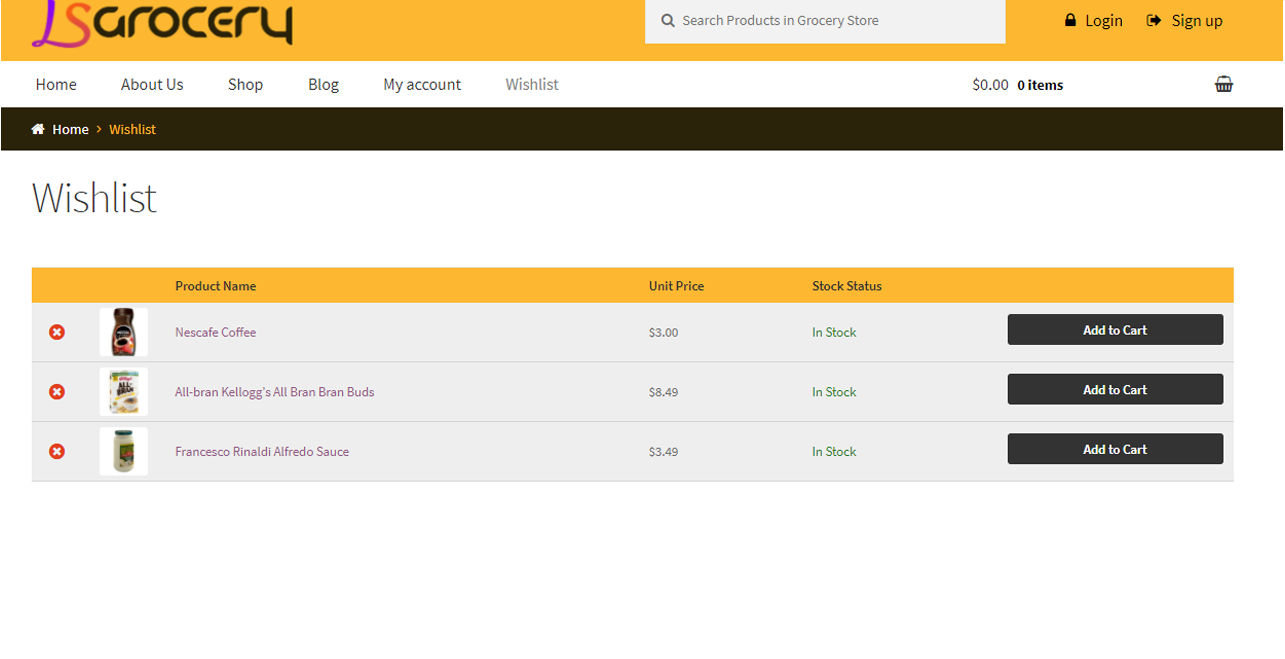The width and height of the screenshot is (1285, 659).
Task: Click the breadcrumb home icon
Action: [38, 129]
